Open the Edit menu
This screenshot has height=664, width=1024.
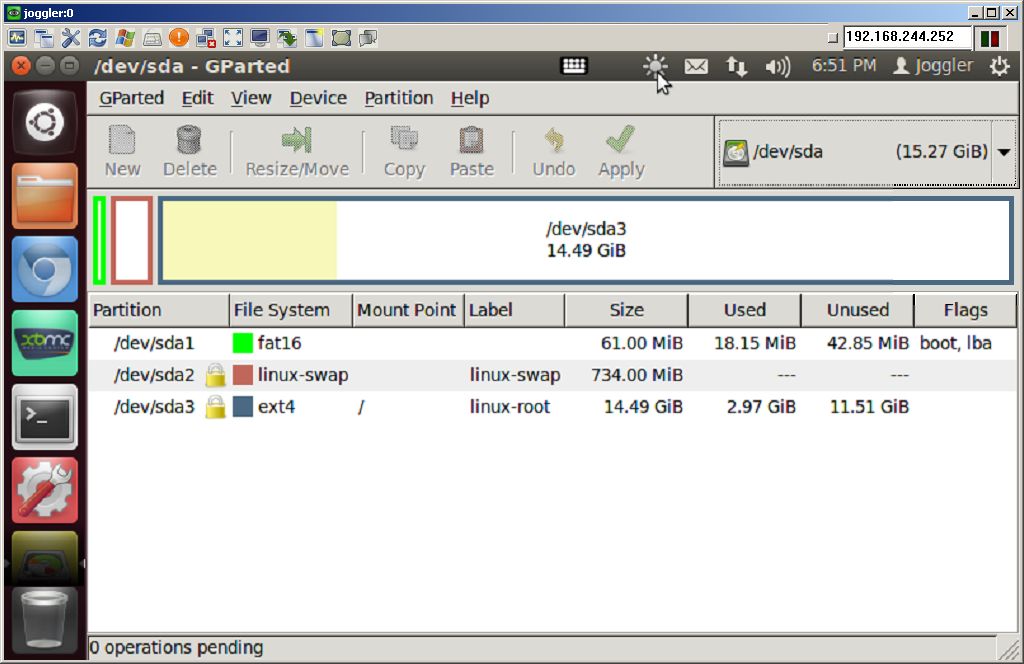click(x=197, y=98)
